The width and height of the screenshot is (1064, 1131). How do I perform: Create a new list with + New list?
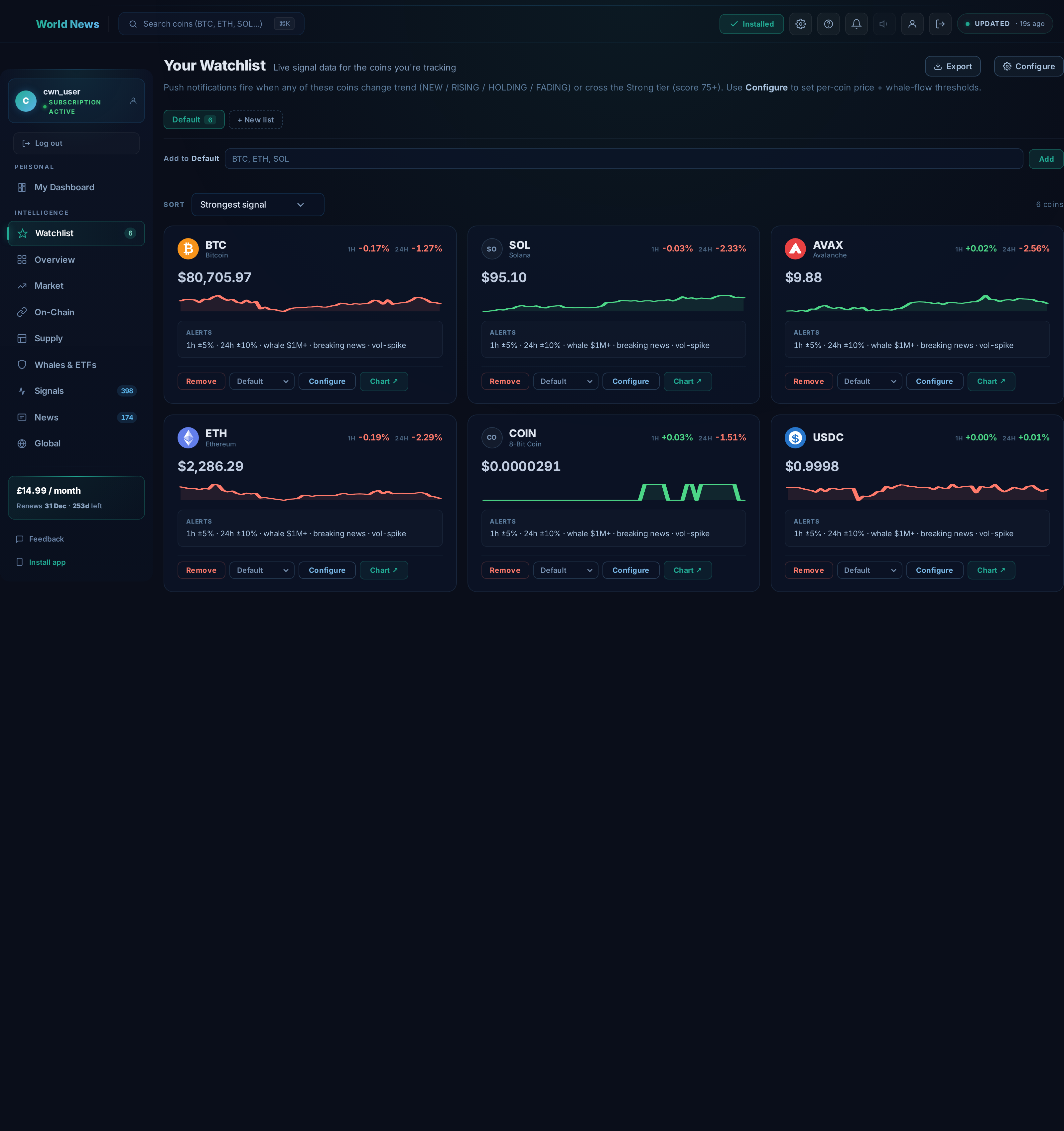pyautogui.click(x=255, y=119)
